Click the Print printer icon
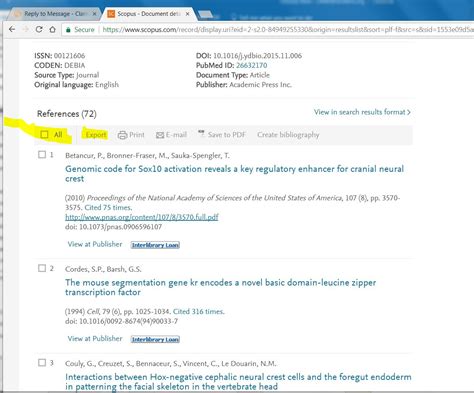 [122, 135]
